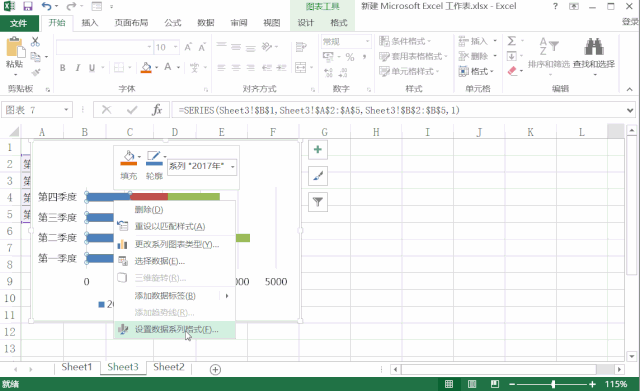Collapse the ribbon with the arrow
Viewport: 640px width, 391px height.
[x=629, y=89]
